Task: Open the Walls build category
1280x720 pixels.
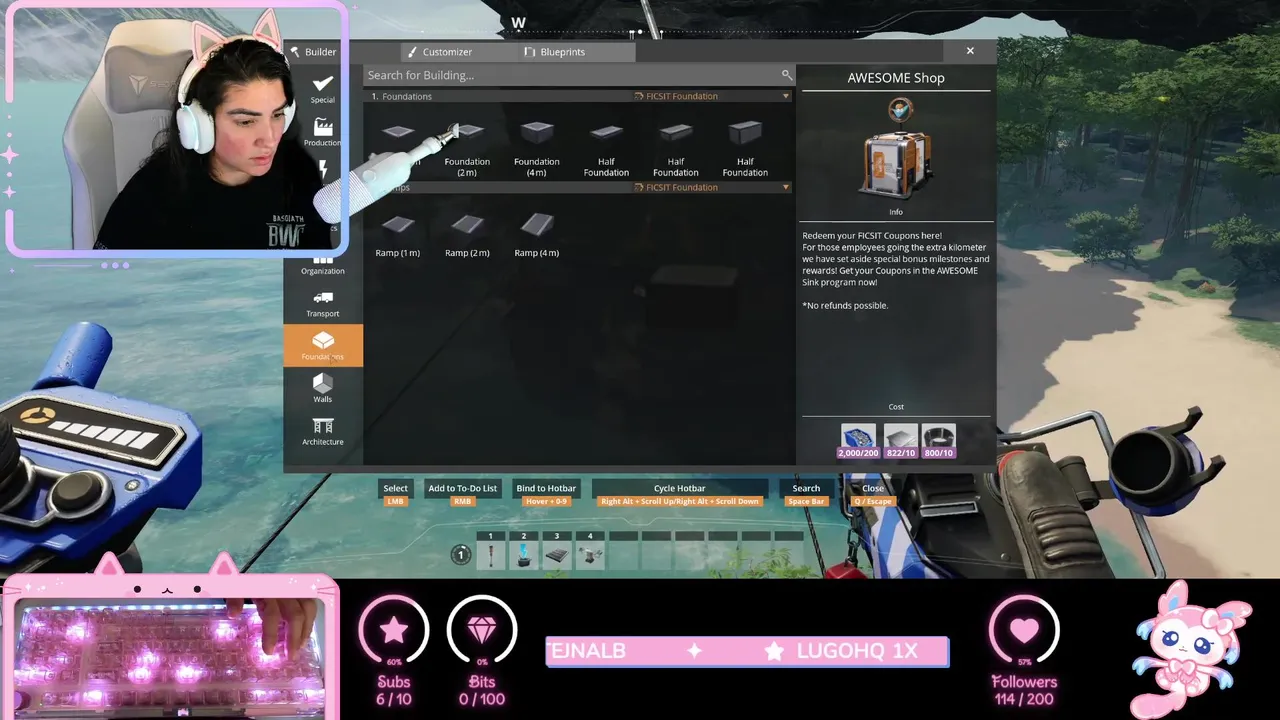Action: click(x=322, y=388)
